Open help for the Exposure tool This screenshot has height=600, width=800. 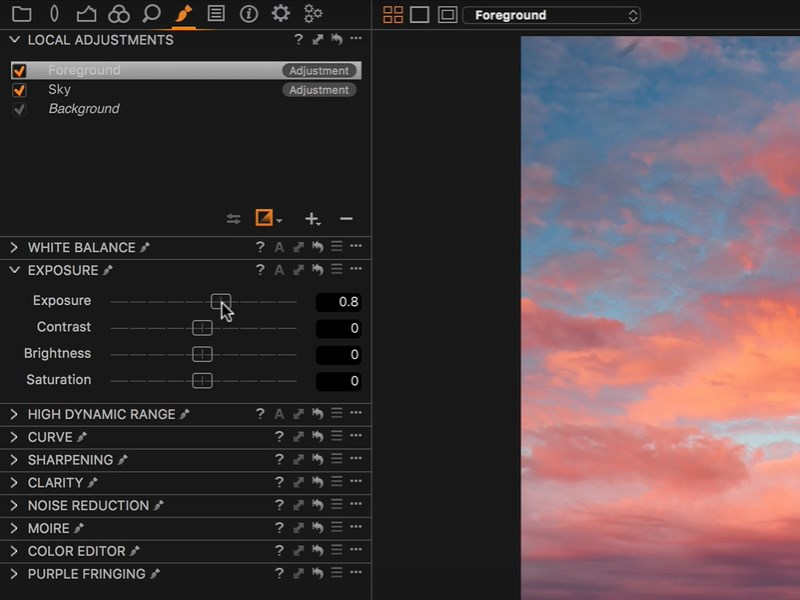tap(260, 270)
